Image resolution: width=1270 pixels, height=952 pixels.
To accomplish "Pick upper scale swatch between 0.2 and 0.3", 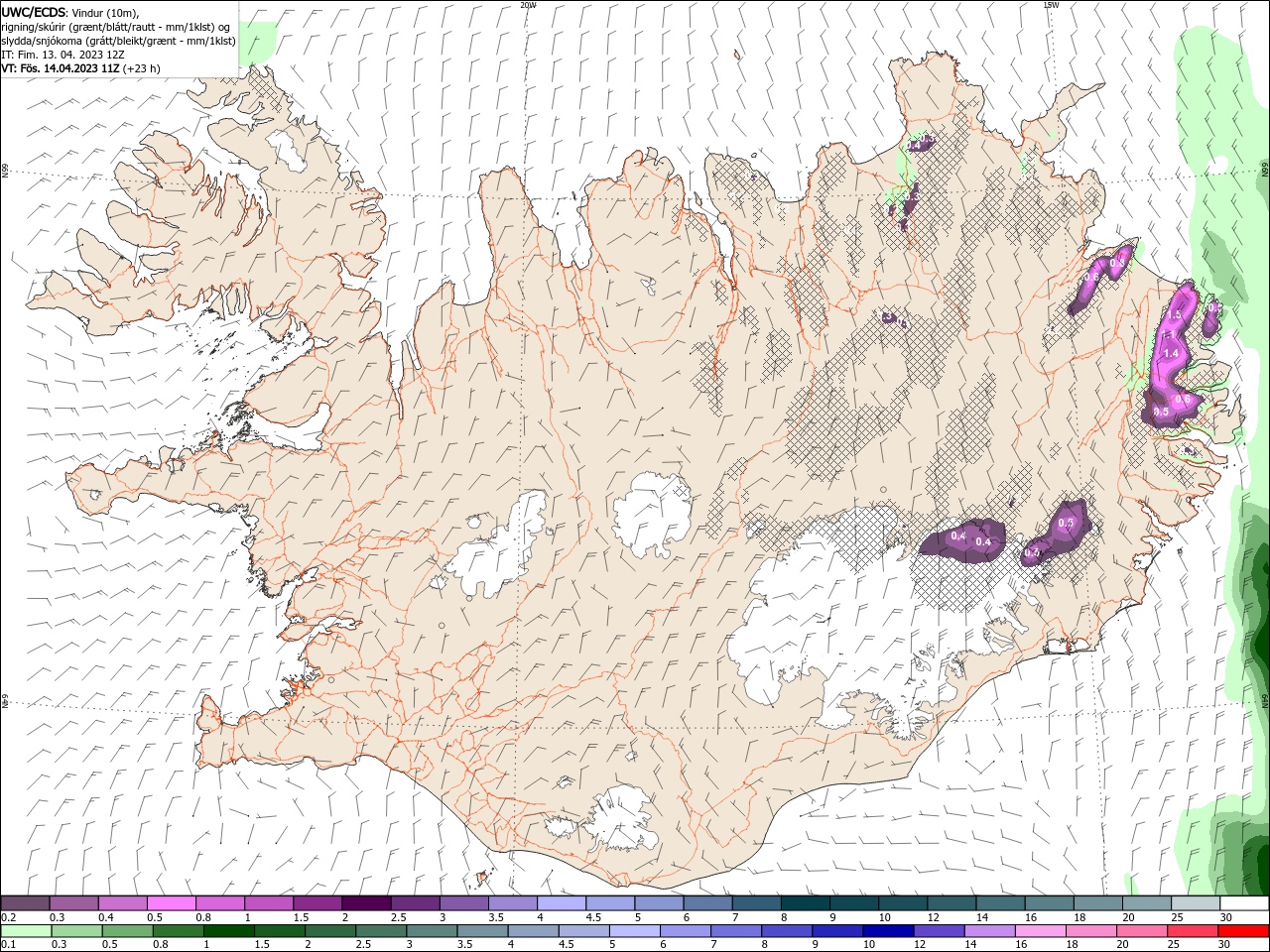I will point(25,903).
